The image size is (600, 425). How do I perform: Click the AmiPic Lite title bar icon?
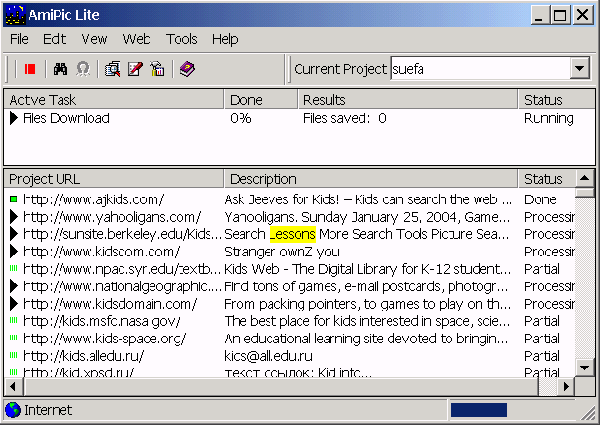(x=15, y=15)
